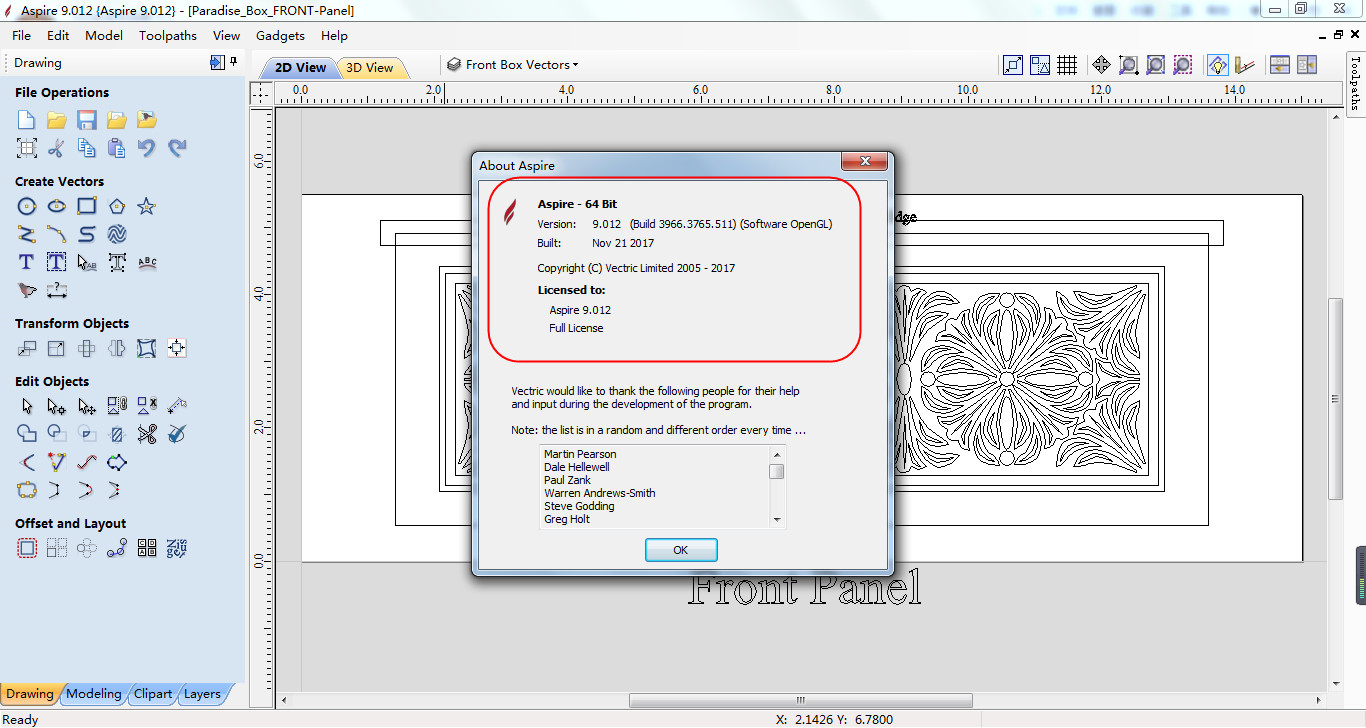The height and width of the screenshot is (728, 1366).
Task: Switch to the Modeling tab
Action: click(x=94, y=694)
